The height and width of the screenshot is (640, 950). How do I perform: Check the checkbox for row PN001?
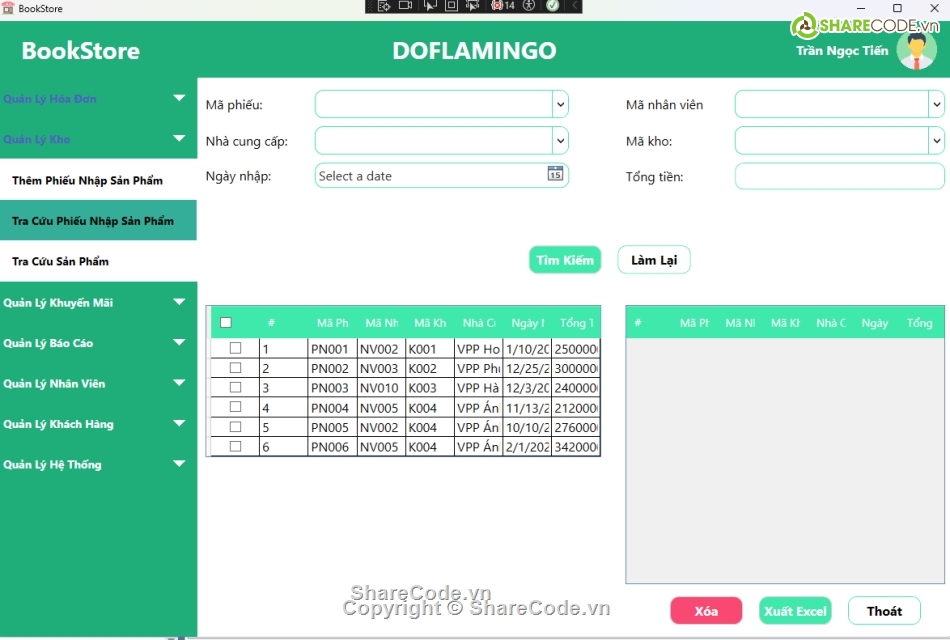coord(235,347)
